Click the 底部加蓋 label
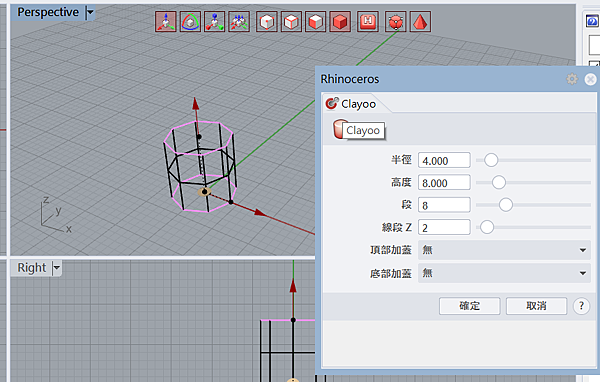The image size is (600, 382). pos(391,273)
